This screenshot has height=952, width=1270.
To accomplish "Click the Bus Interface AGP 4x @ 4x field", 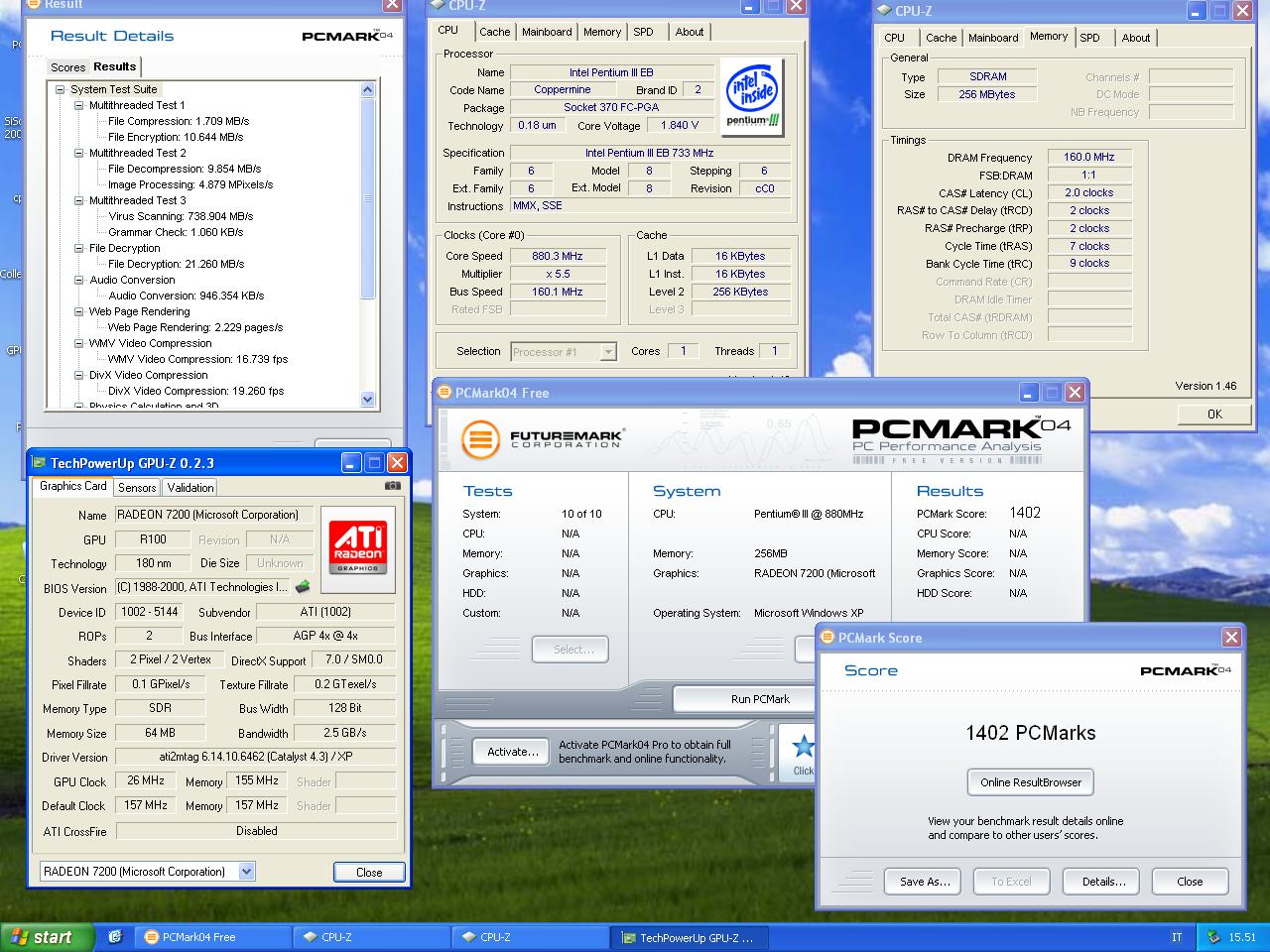I will click(325, 636).
